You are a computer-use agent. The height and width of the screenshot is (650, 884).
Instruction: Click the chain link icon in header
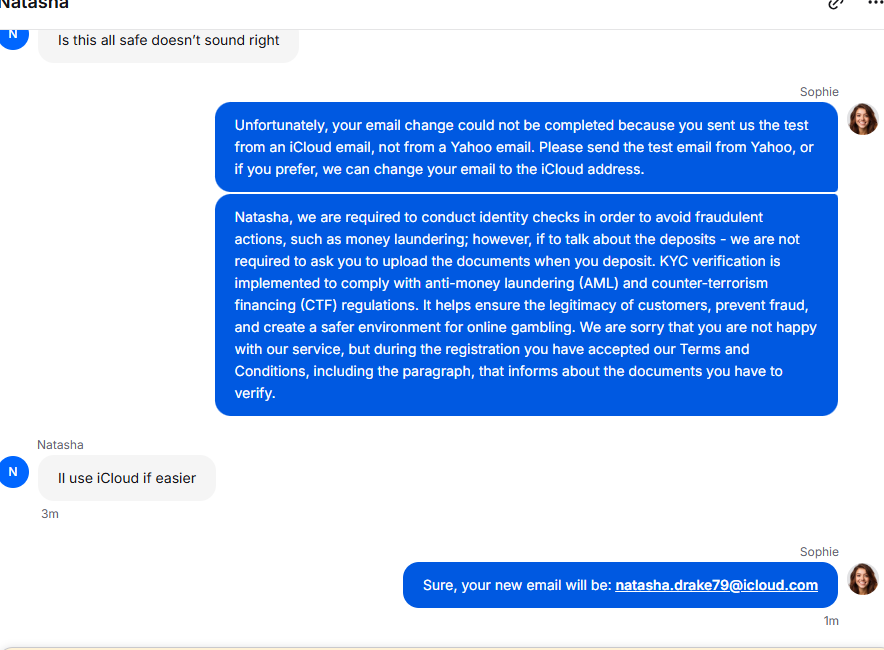(836, 3)
